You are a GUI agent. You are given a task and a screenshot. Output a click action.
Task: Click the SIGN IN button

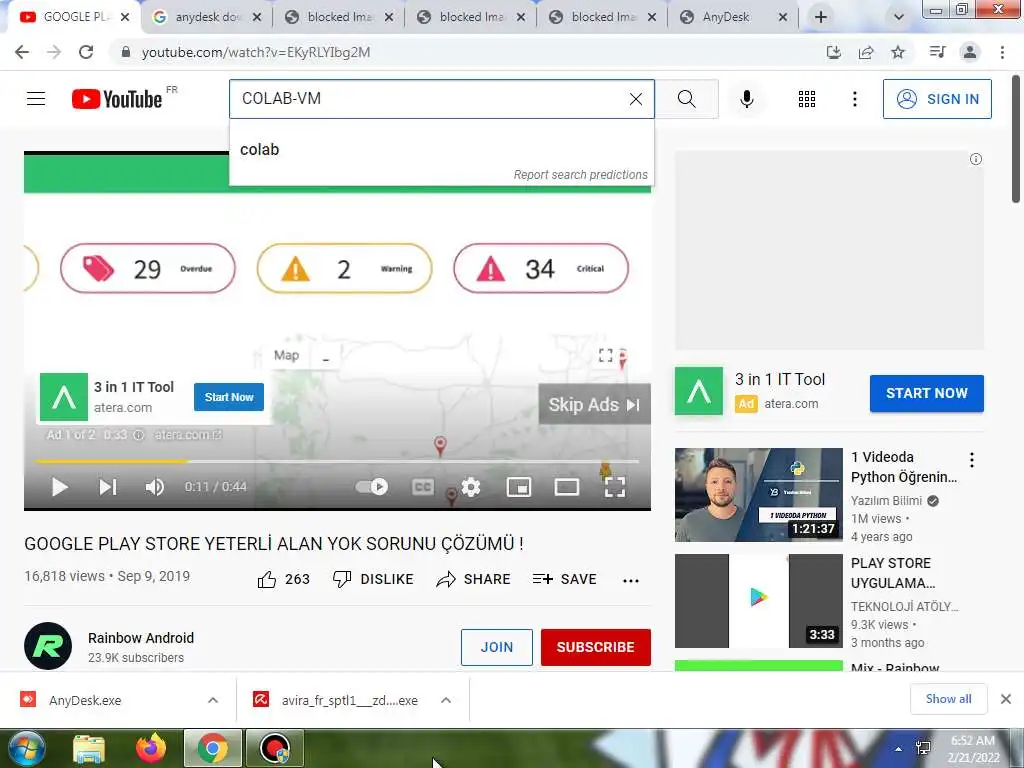(x=937, y=99)
